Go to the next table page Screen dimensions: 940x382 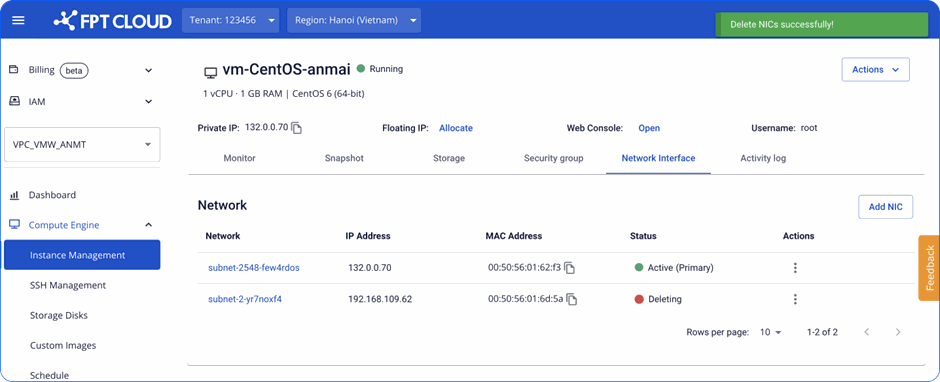pos(897,332)
